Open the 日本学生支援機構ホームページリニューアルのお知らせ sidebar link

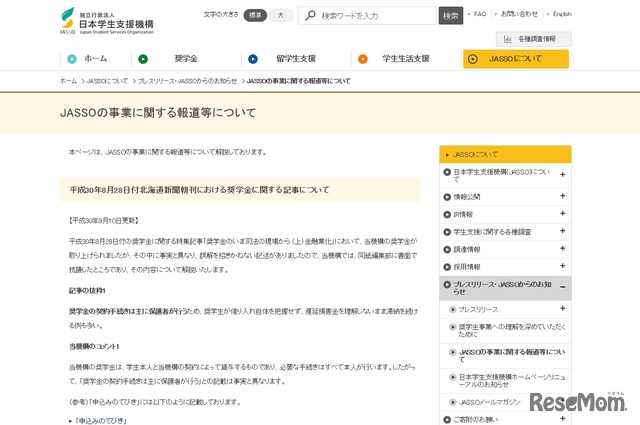tap(512, 381)
